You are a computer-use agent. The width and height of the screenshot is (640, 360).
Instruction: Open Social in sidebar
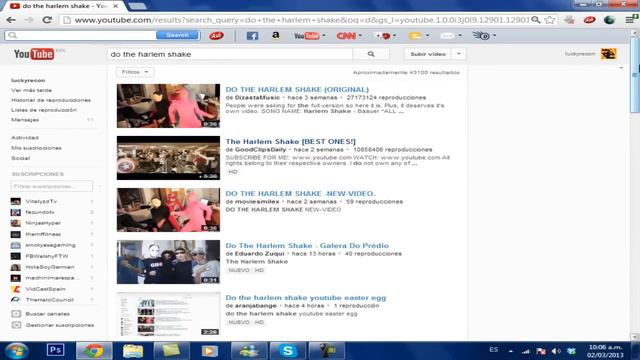[20, 158]
